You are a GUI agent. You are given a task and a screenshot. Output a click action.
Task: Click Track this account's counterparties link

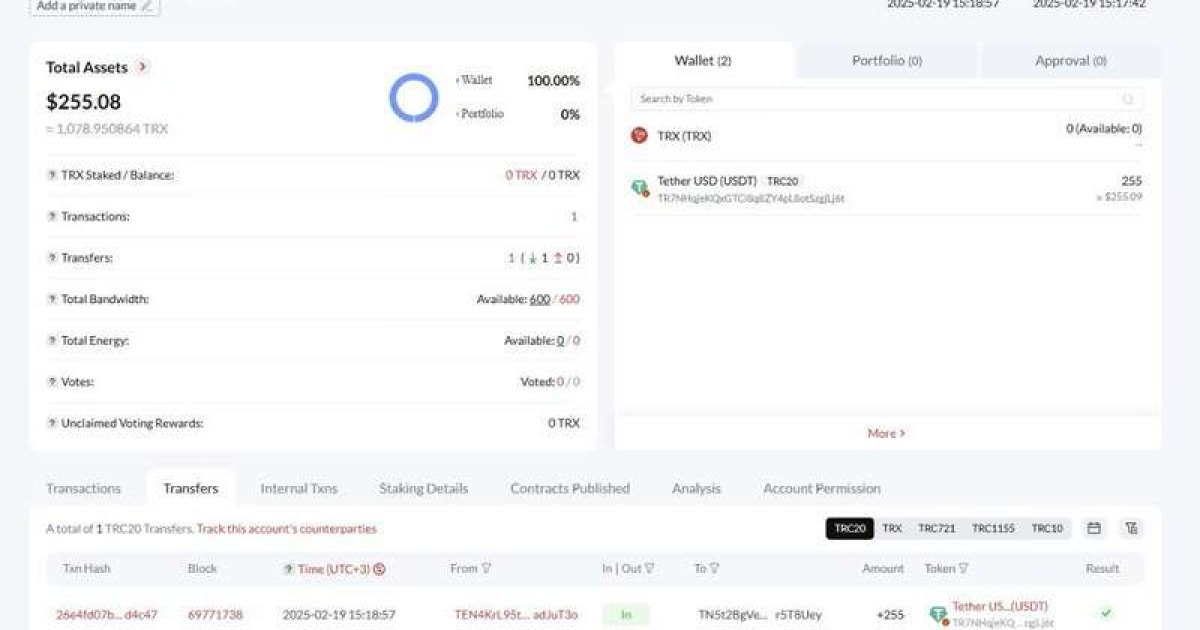(287, 528)
